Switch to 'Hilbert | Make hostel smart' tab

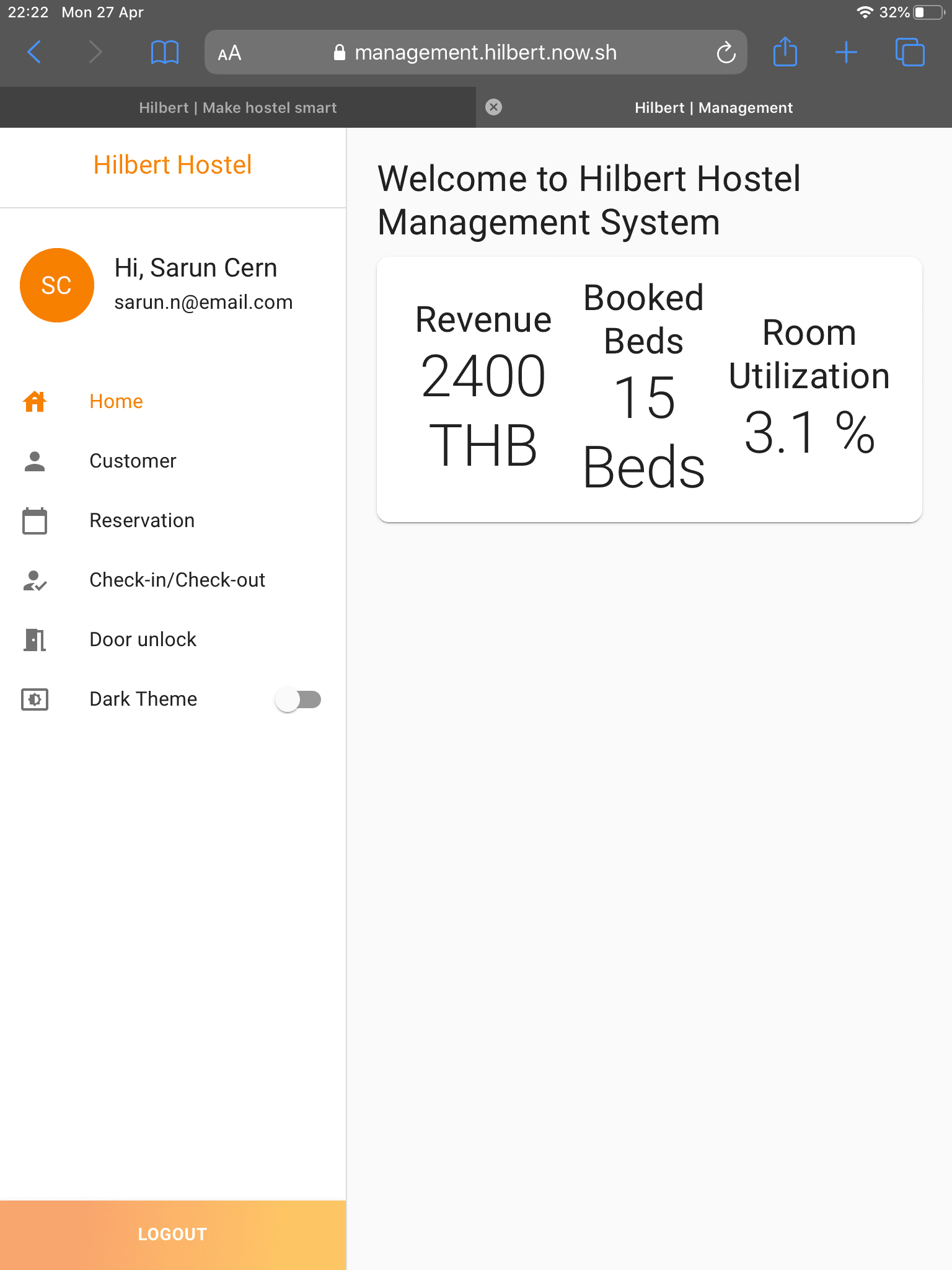pos(238,107)
